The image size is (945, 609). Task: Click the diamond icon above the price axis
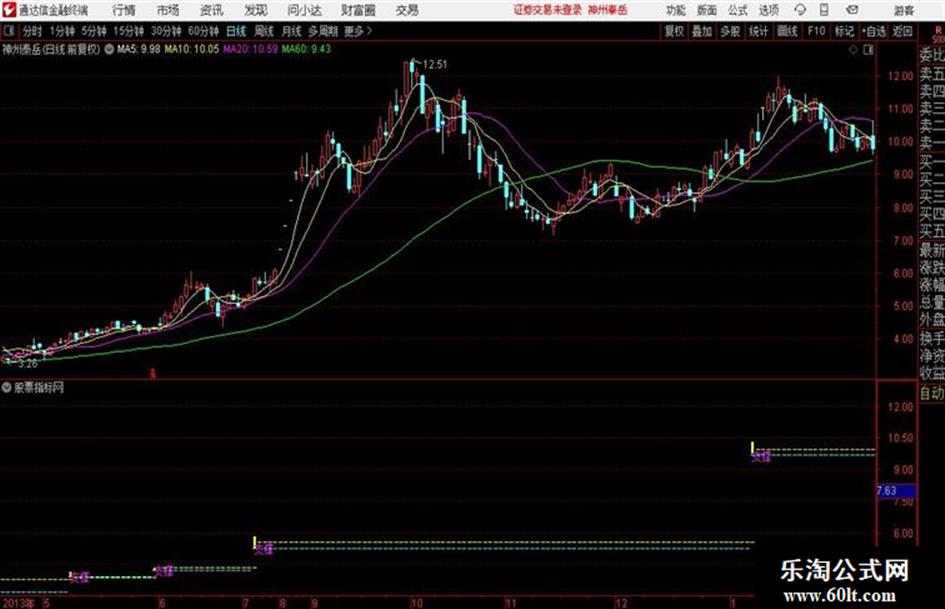coord(853,50)
